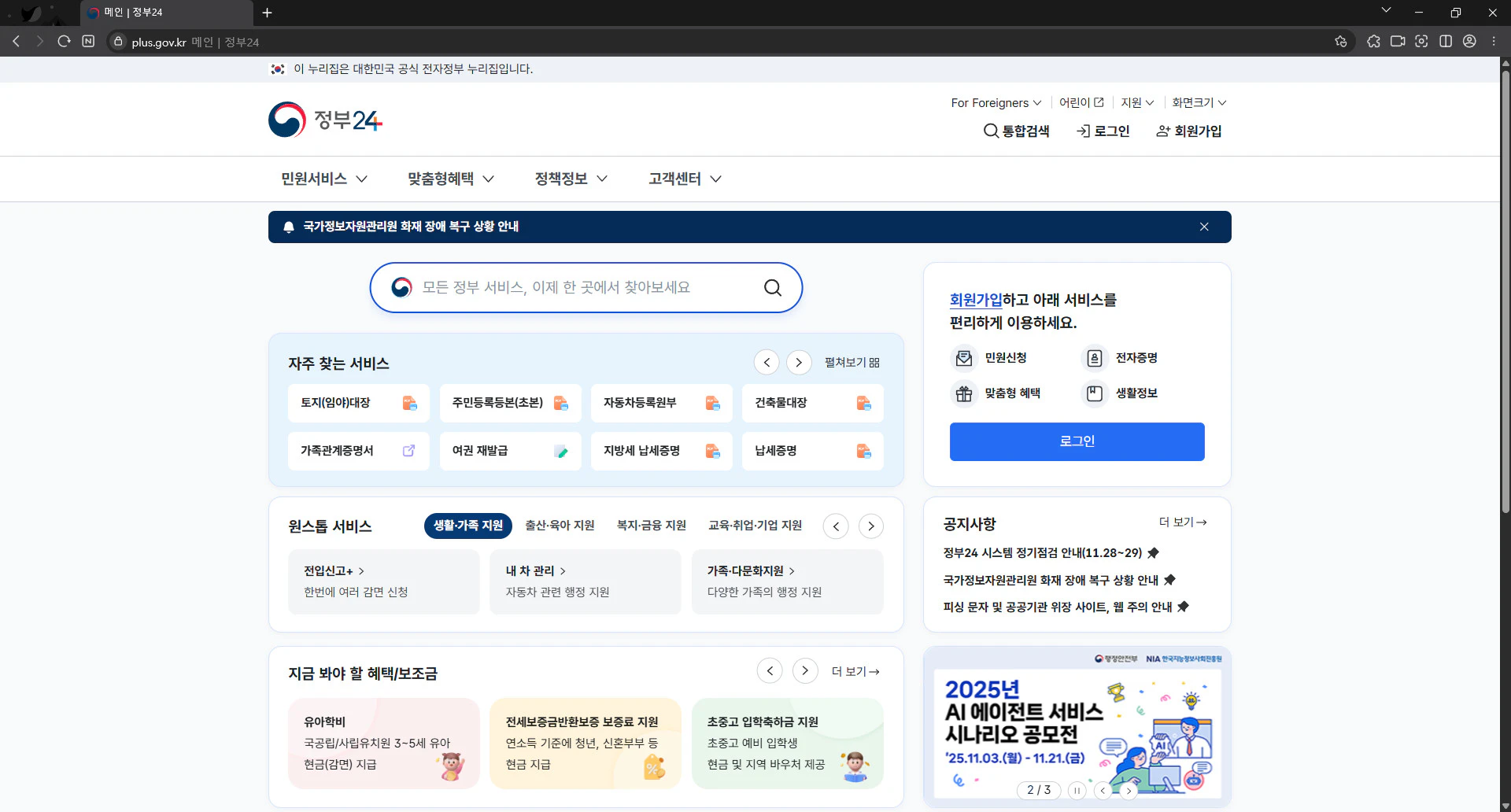This screenshot has width=1511, height=812.
Task: Click the 회원가입 person icon at top
Action: [1162, 131]
